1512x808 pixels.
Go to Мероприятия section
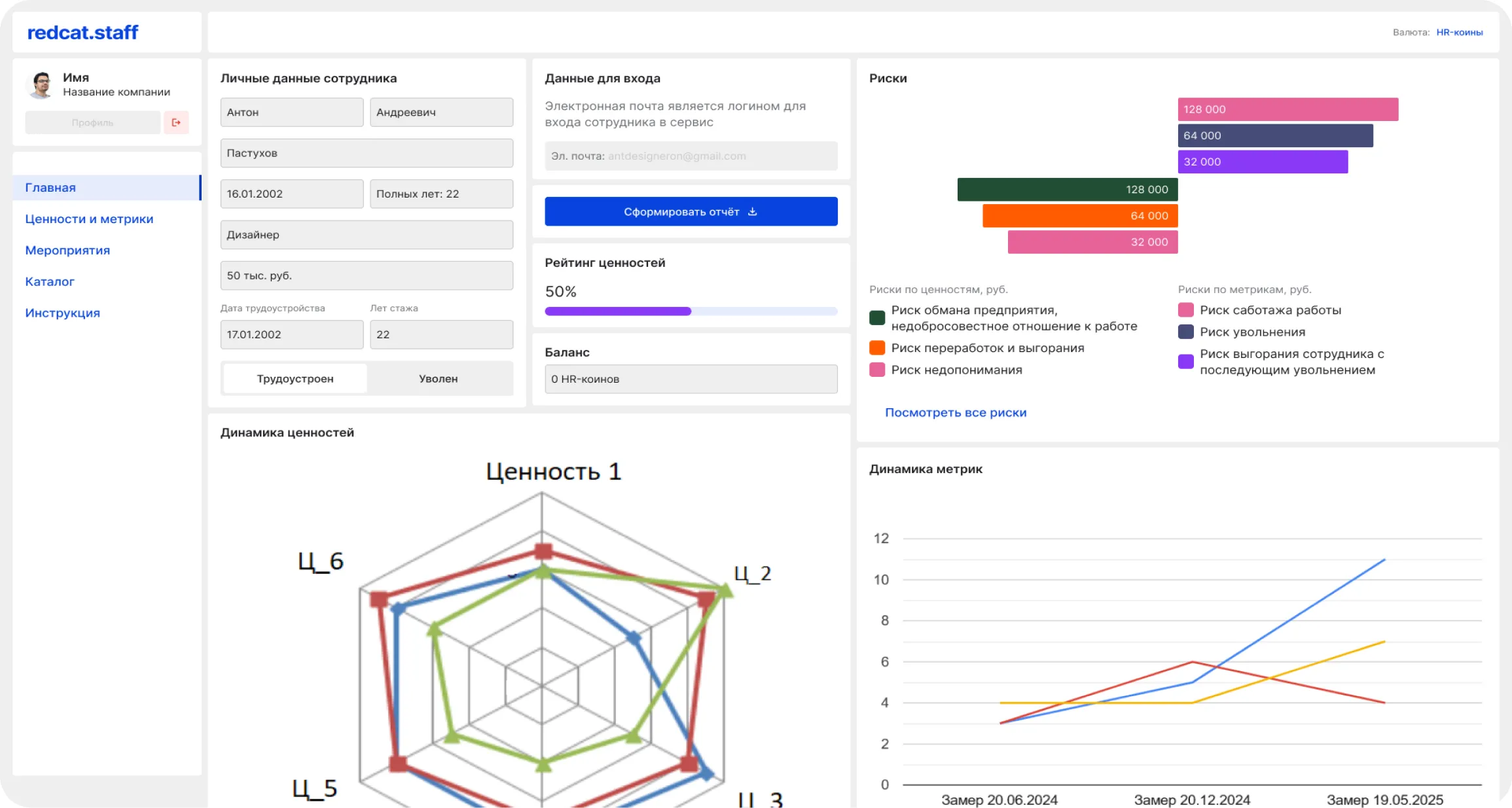[x=67, y=251]
